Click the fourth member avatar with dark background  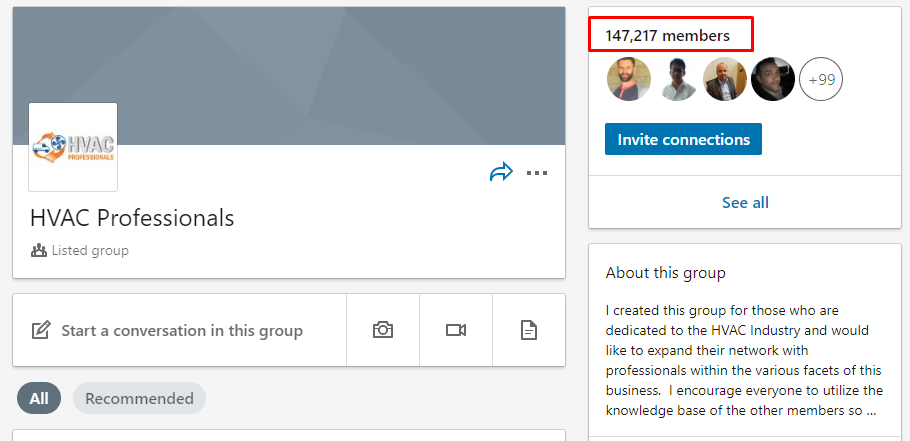(773, 79)
